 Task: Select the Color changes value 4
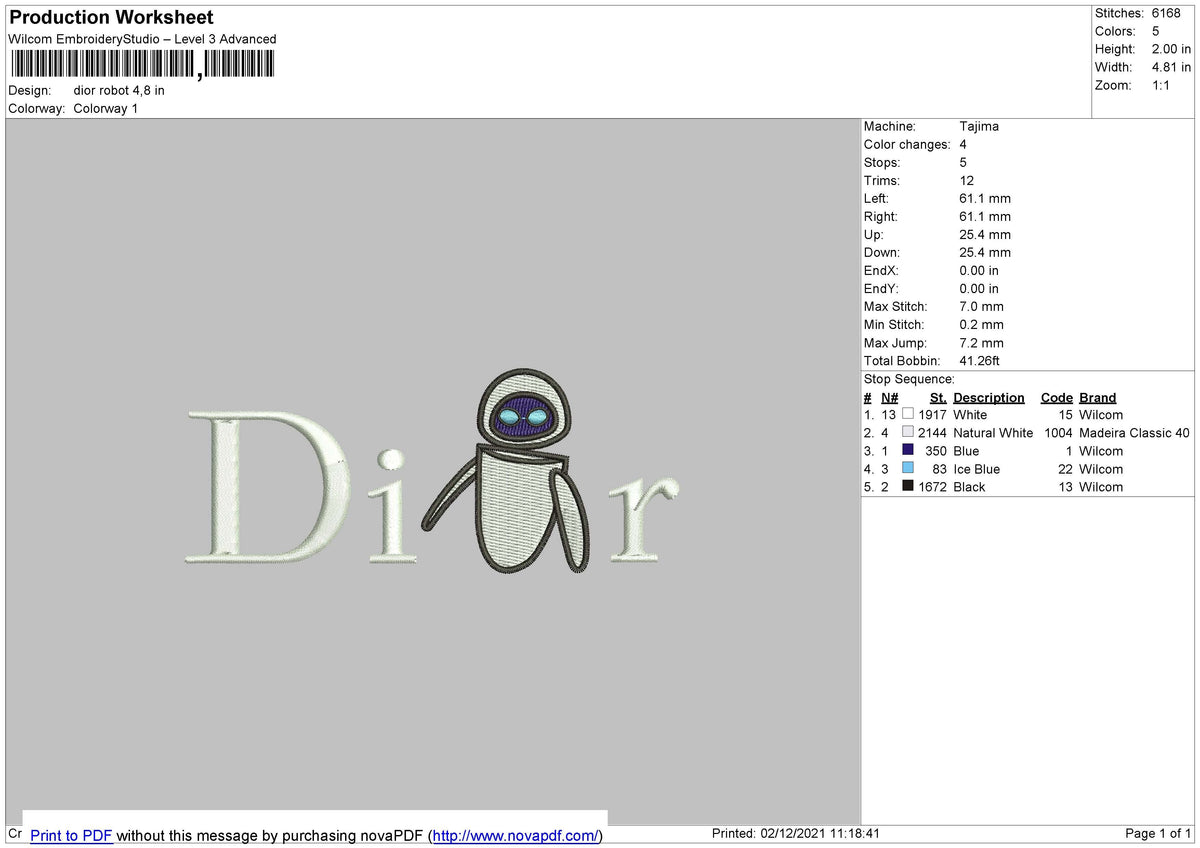963,144
